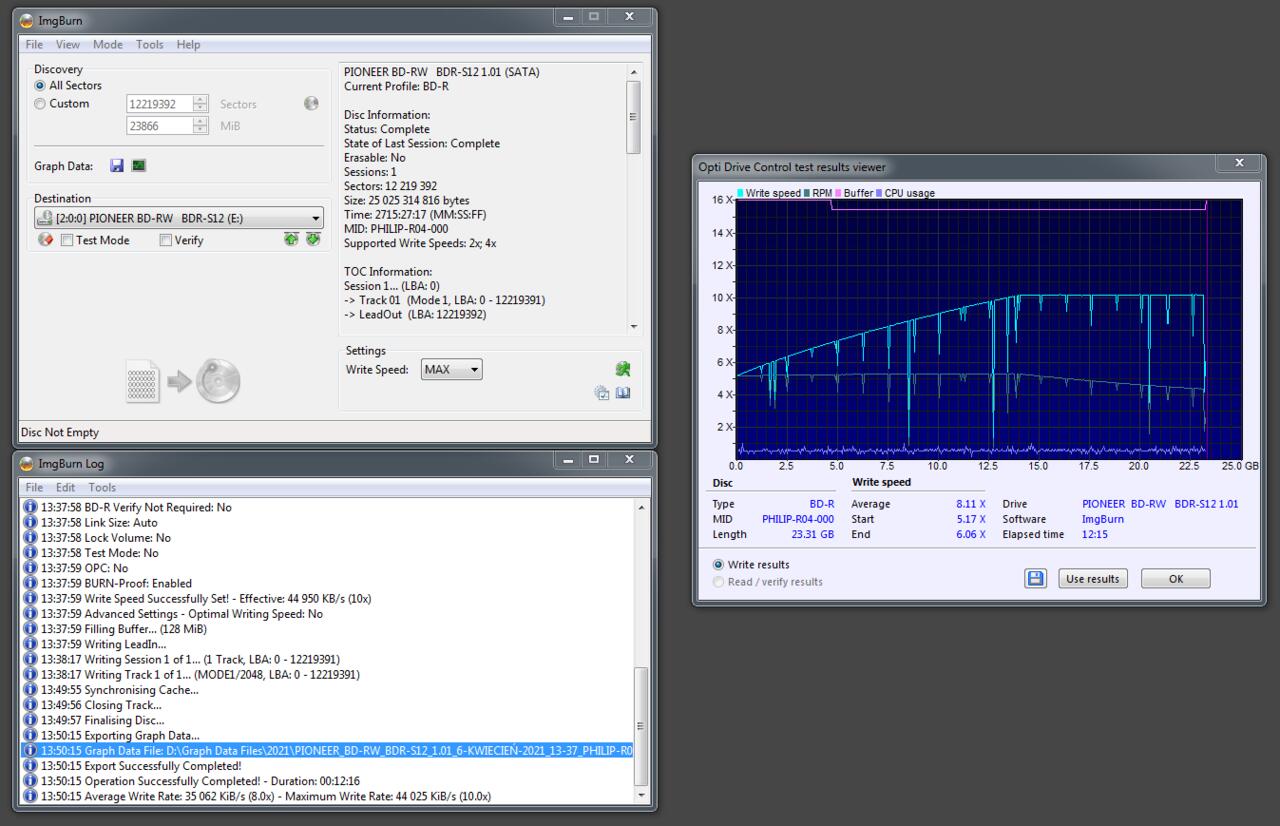Select the highlighted Graph Data File log line
The image size is (1280, 826).
coord(328,751)
